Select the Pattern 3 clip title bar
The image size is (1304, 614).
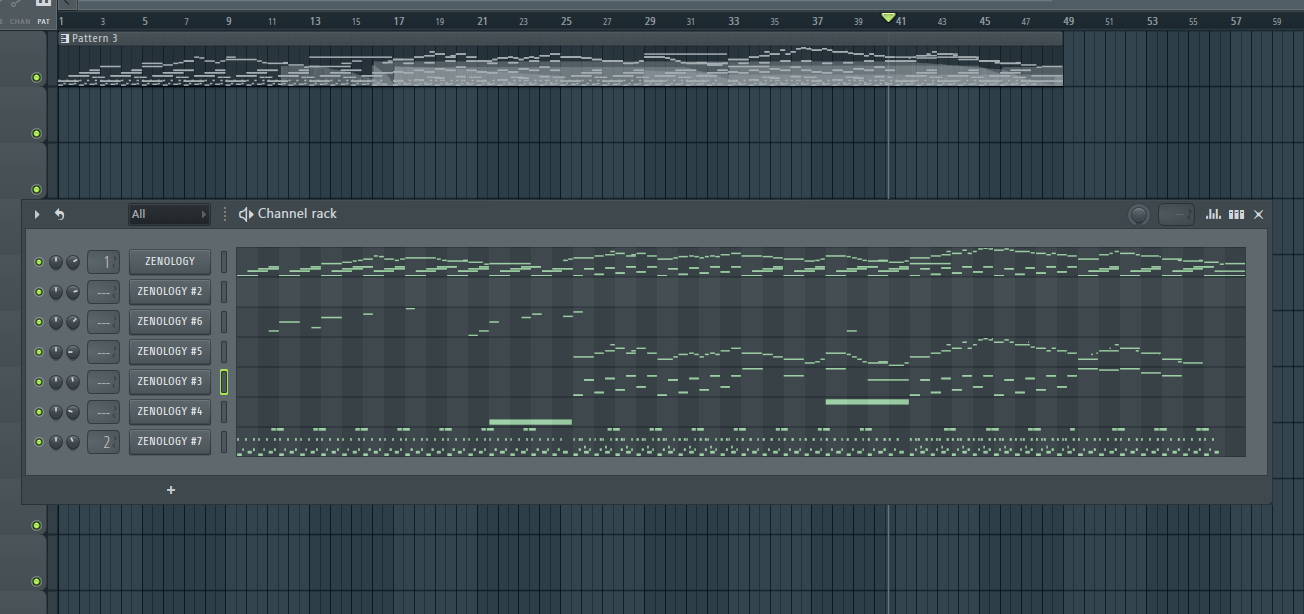point(560,38)
